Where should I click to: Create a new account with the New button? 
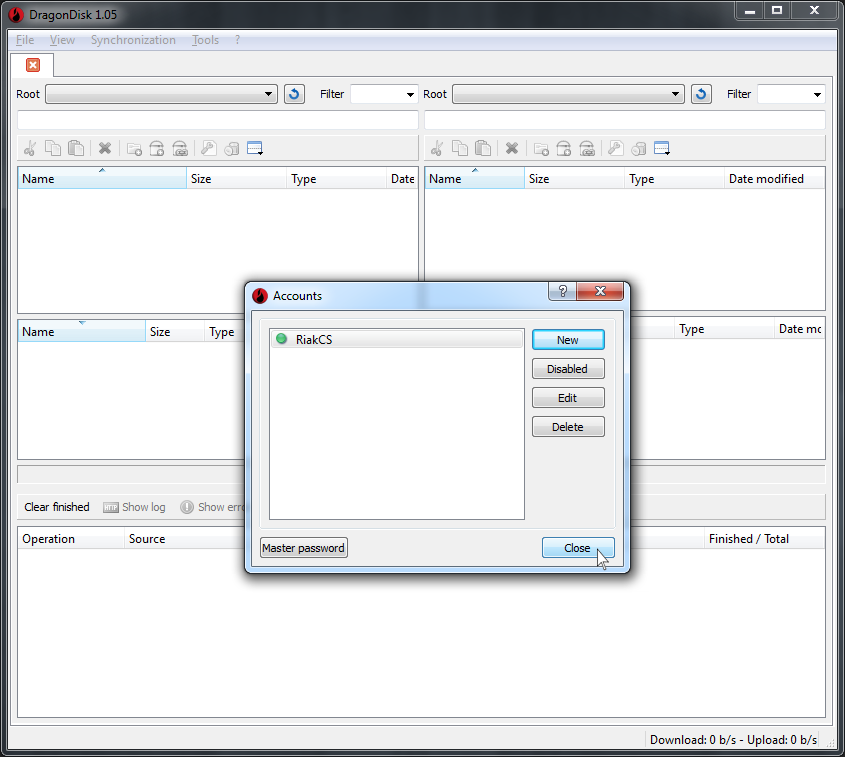(568, 339)
